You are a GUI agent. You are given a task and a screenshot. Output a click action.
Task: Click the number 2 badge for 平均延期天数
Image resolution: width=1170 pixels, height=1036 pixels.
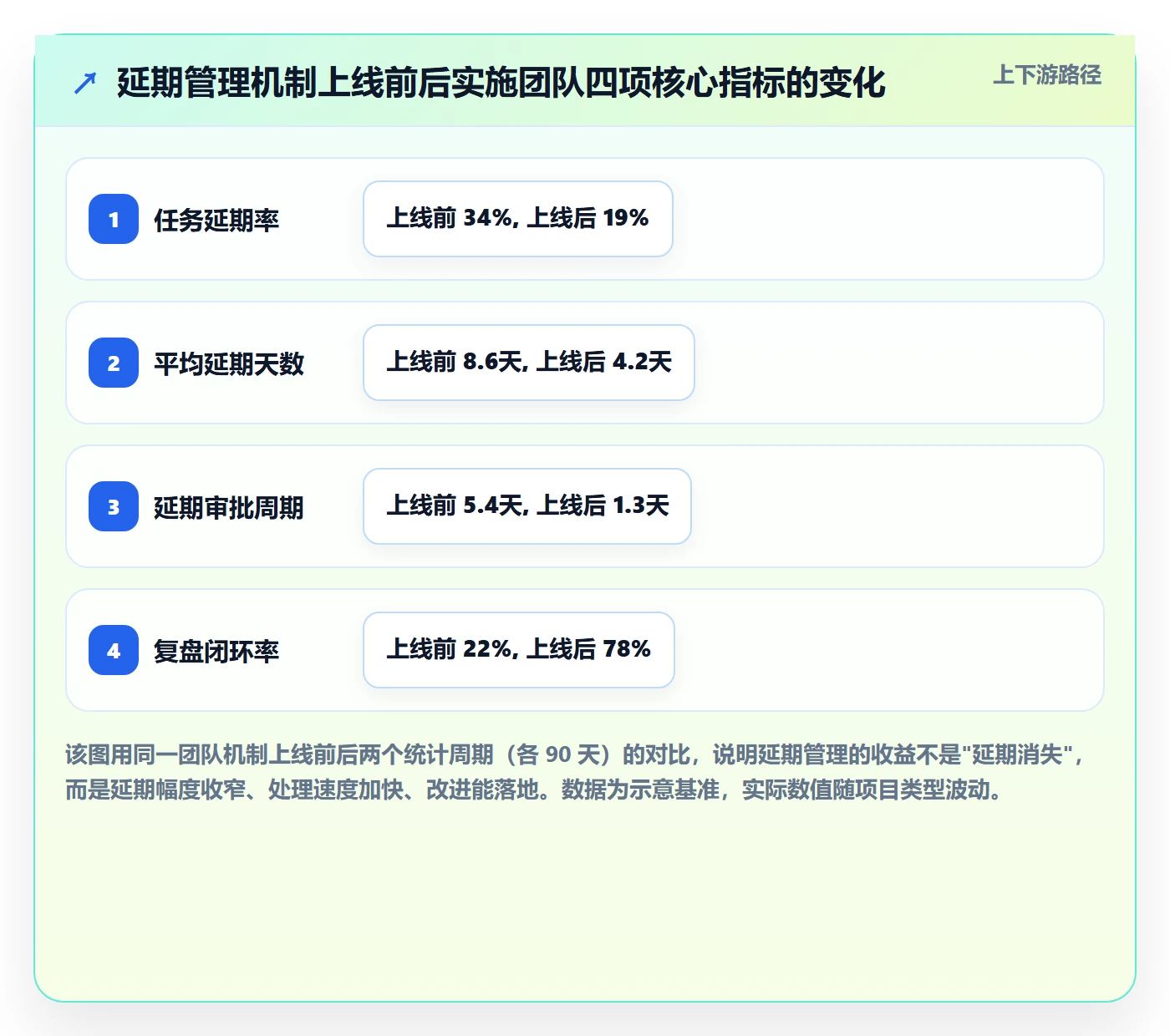114,363
